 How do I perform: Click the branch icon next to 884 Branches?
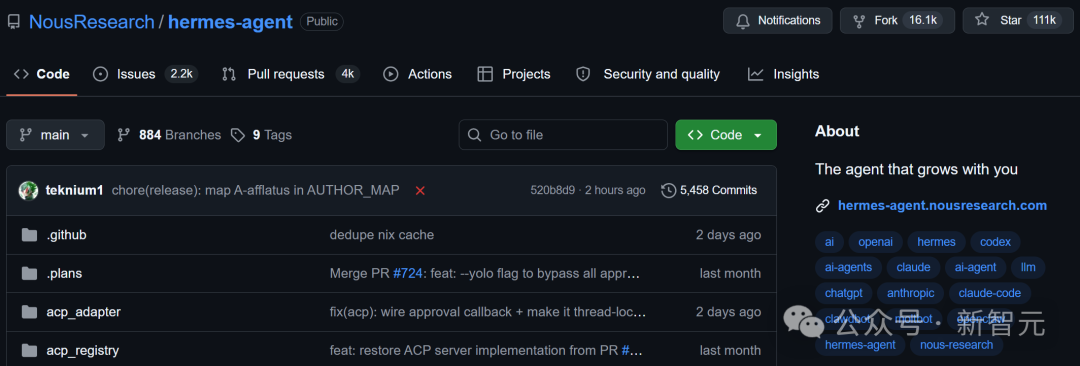tap(124, 135)
